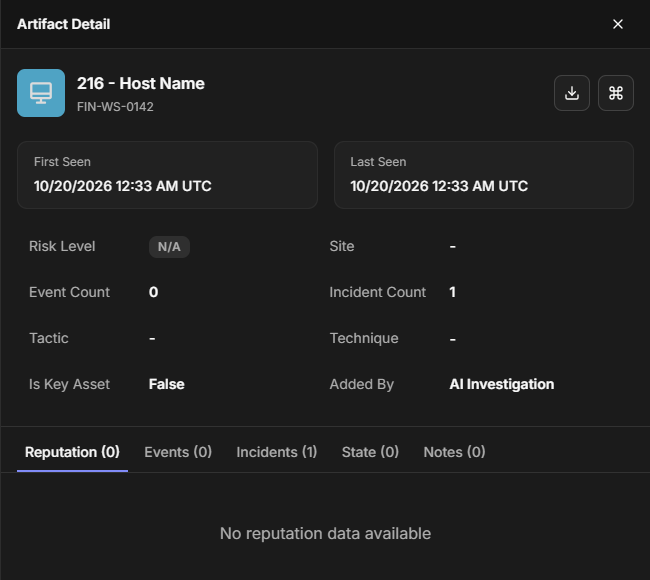Go to the State (0) tab

pos(370,452)
